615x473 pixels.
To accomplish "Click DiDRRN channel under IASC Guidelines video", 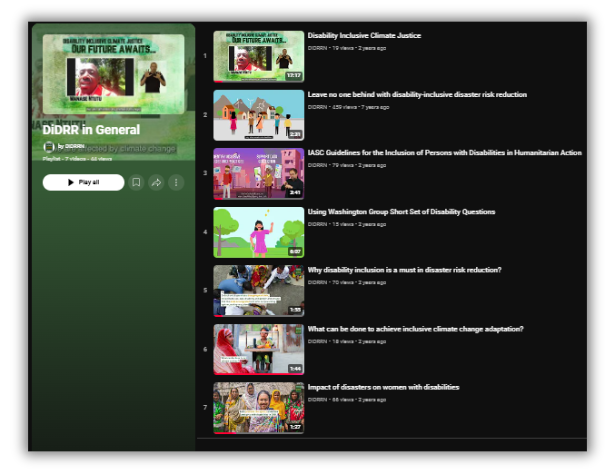I will 317,165.
